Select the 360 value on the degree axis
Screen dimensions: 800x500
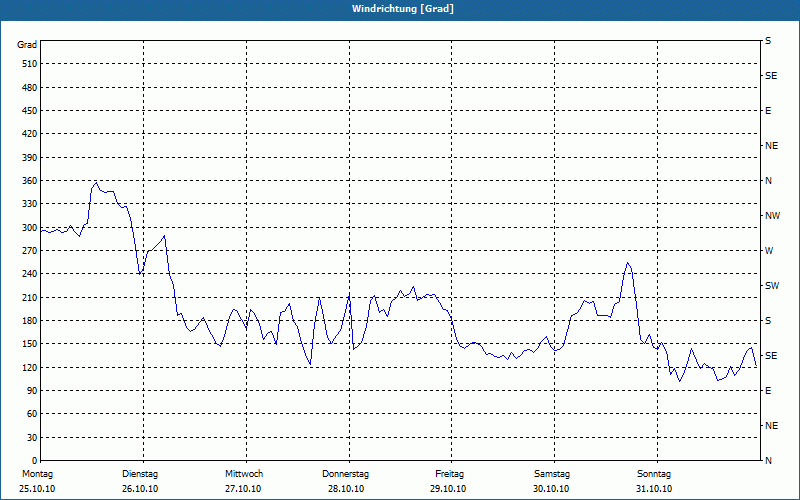[x=30, y=181]
